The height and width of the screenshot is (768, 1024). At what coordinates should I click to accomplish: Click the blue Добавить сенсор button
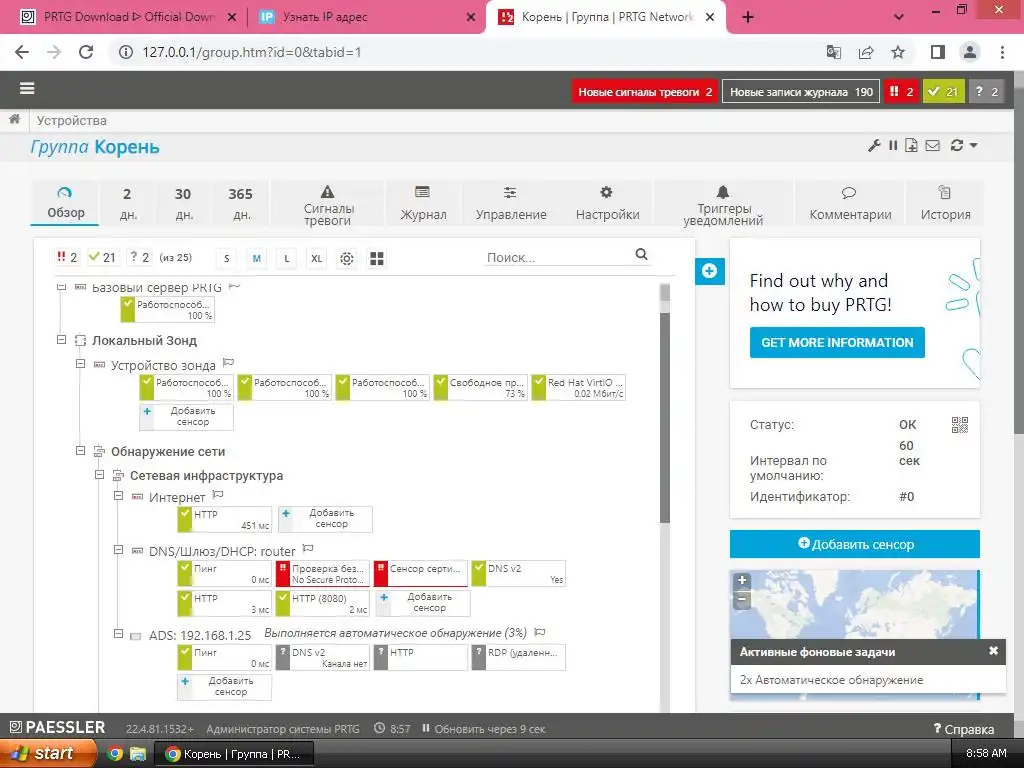[855, 544]
